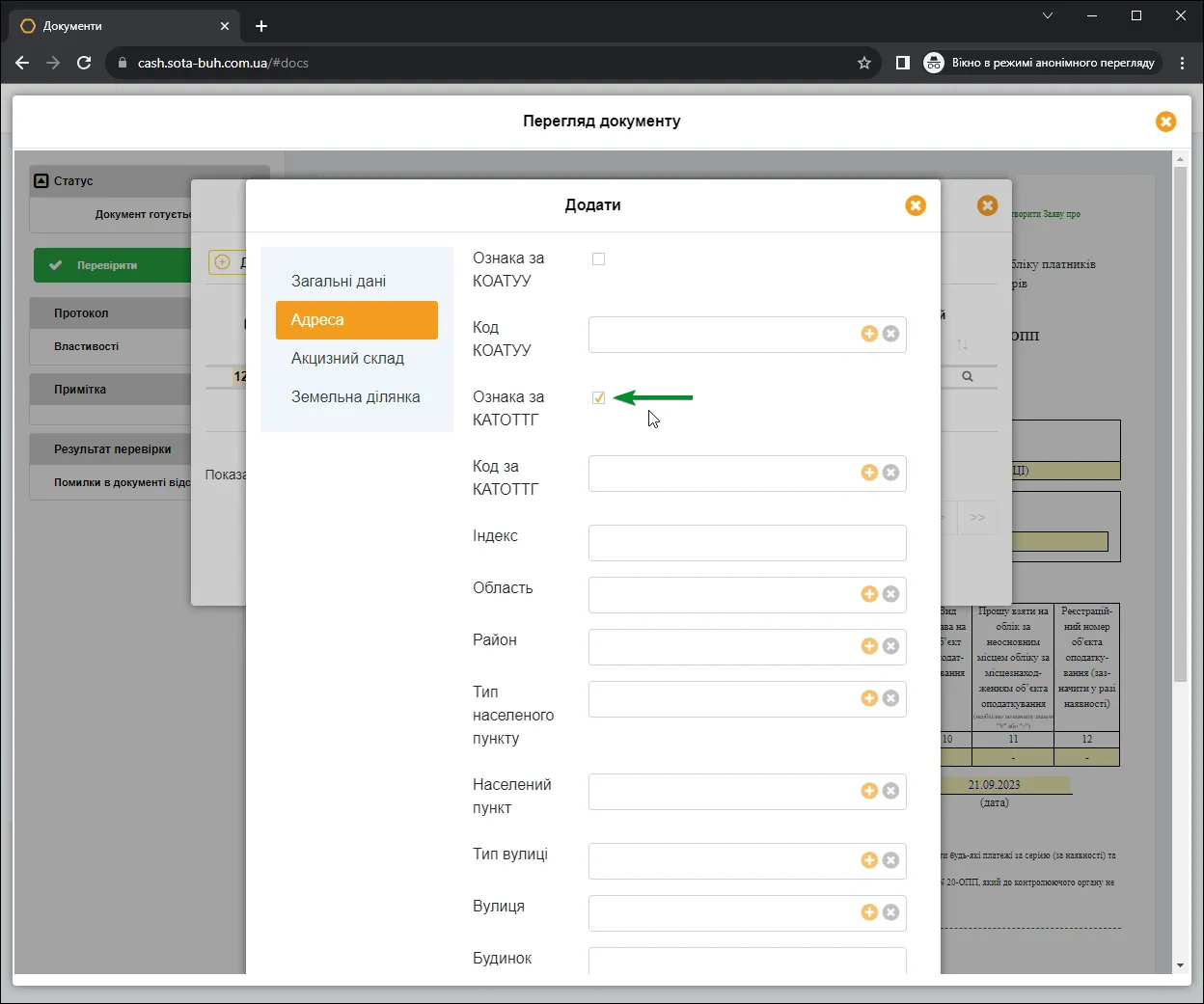Click the scroll down arrow of page scrollbar
Image resolution: width=1204 pixels, height=1004 pixels.
coord(1180,965)
